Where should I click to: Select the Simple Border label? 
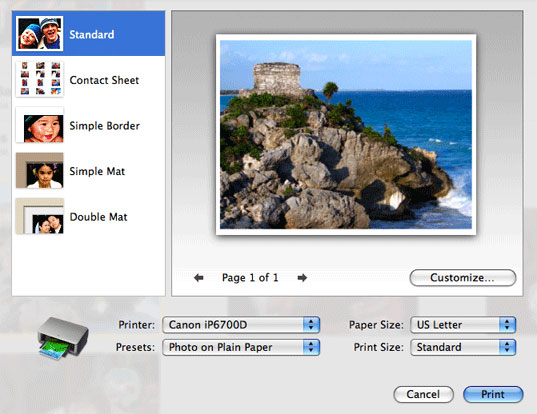[104, 126]
